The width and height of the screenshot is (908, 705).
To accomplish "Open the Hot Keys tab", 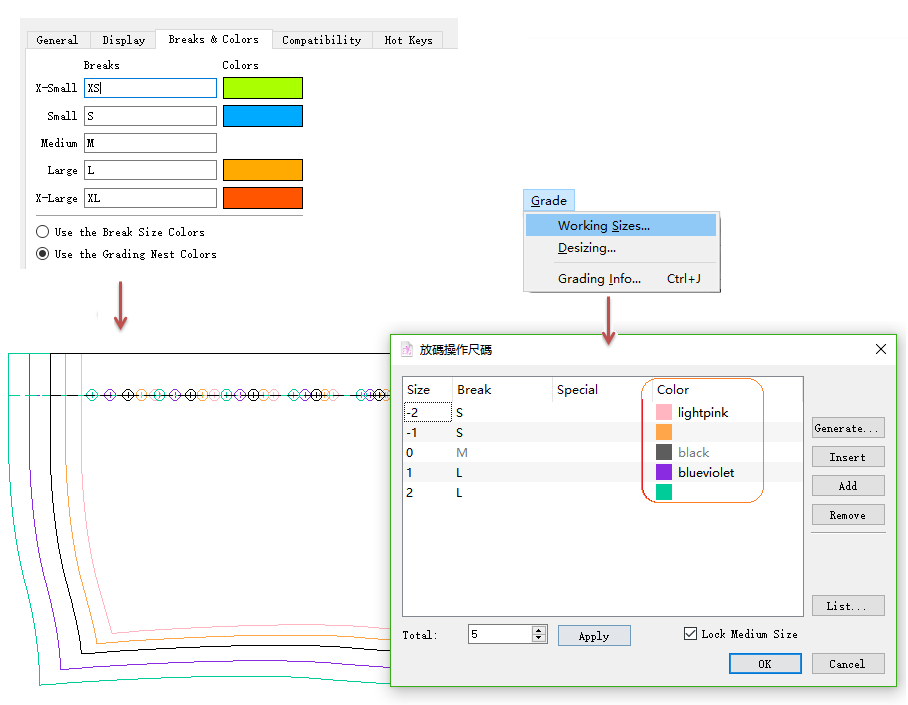I will pos(409,40).
